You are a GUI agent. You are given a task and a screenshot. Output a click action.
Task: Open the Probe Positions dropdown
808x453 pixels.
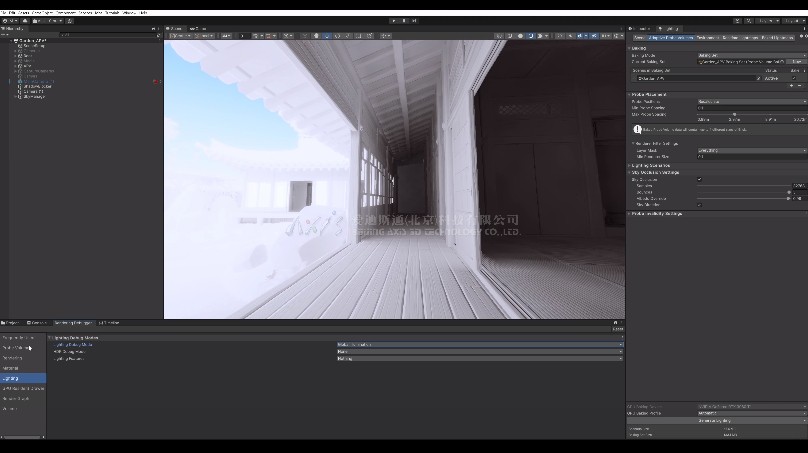point(750,102)
